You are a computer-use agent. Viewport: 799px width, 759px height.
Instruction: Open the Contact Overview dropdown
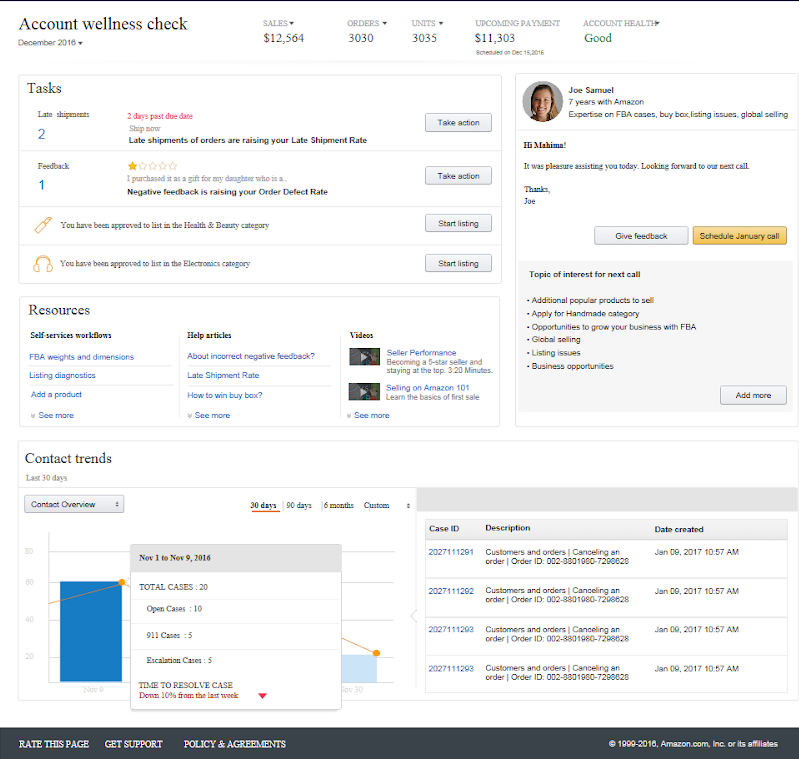coord(74,504)
